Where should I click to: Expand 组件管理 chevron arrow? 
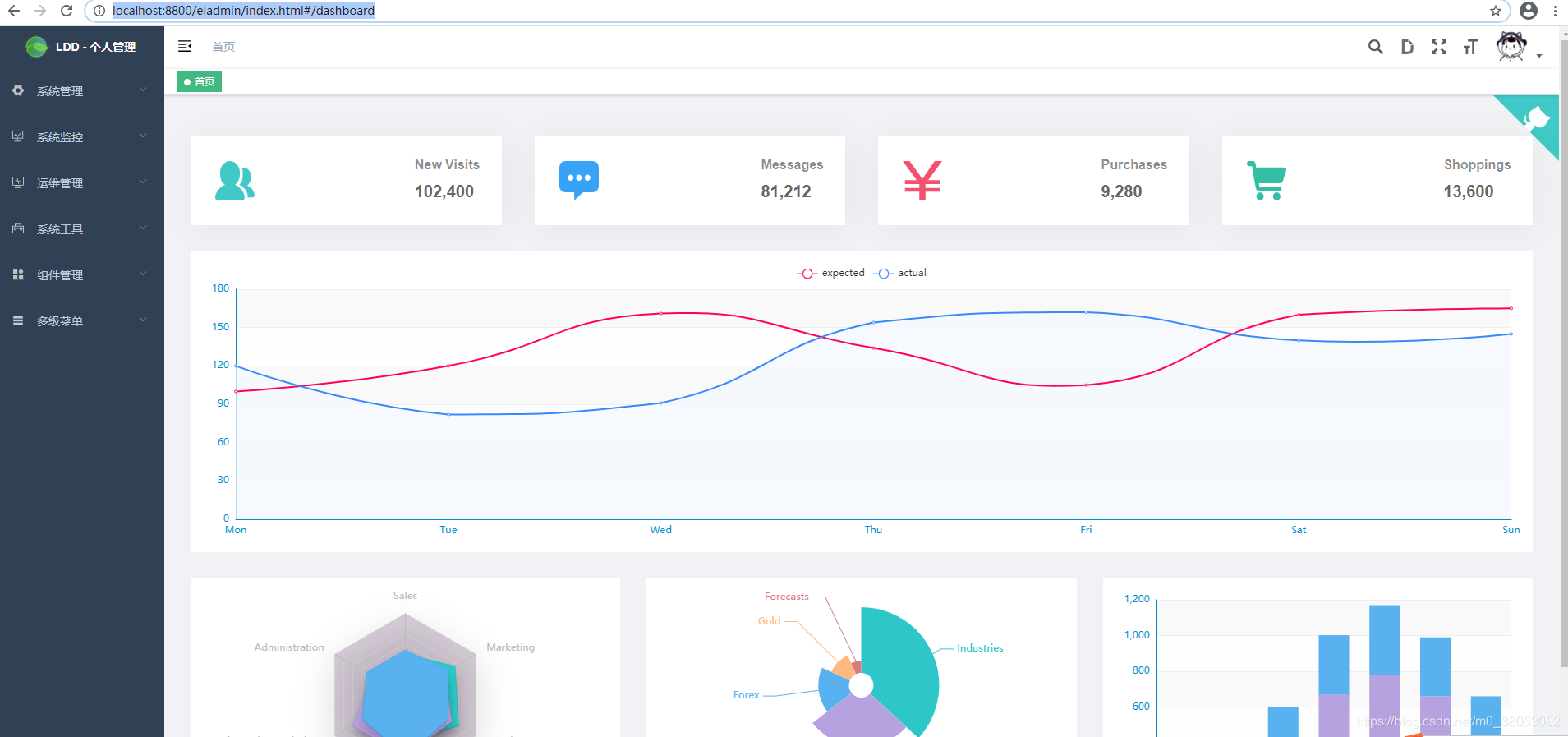pyautogui.click(x=143, y=274)
